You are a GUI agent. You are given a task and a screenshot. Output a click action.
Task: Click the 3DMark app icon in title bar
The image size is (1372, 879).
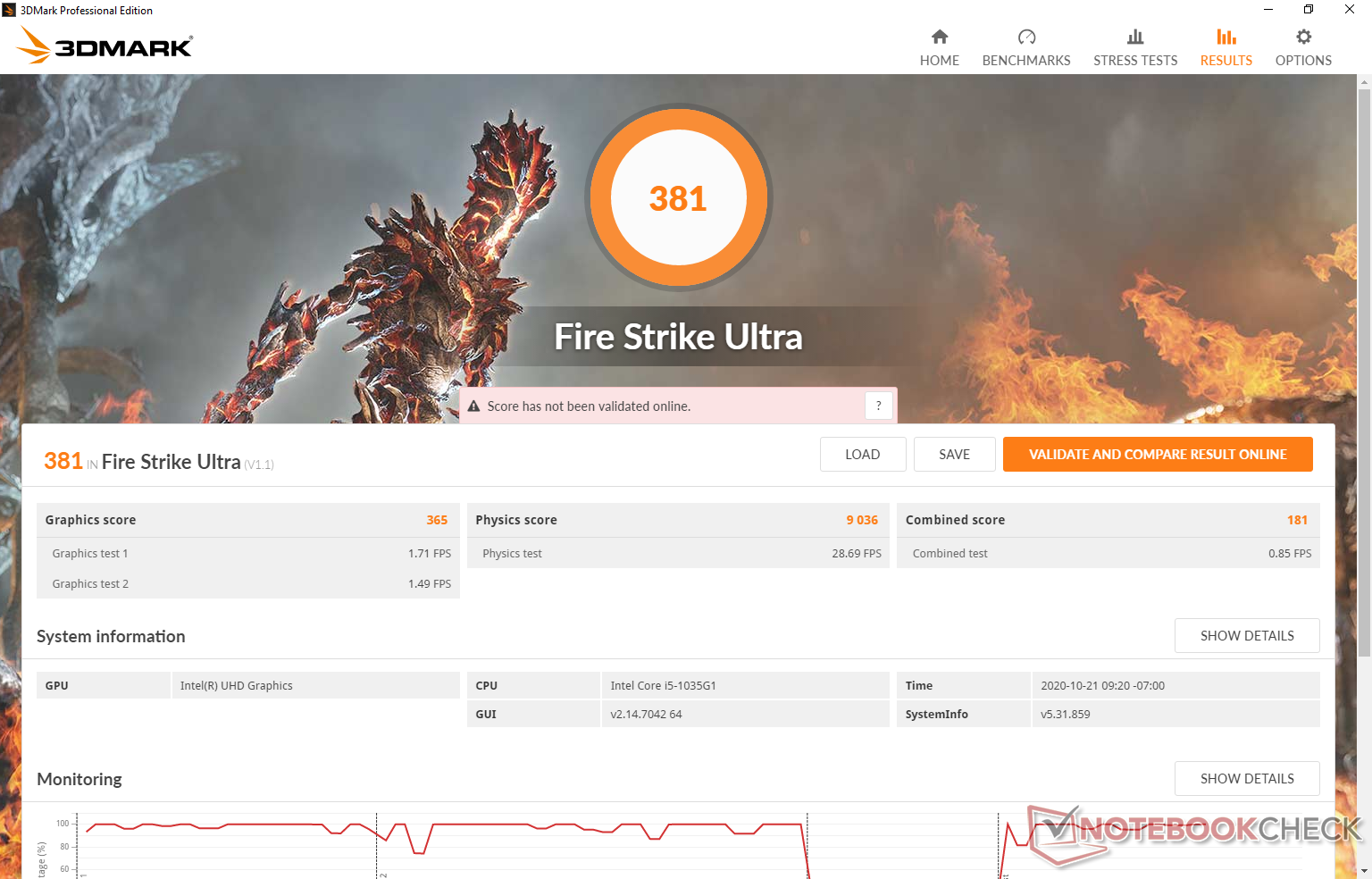click(9, 10)
